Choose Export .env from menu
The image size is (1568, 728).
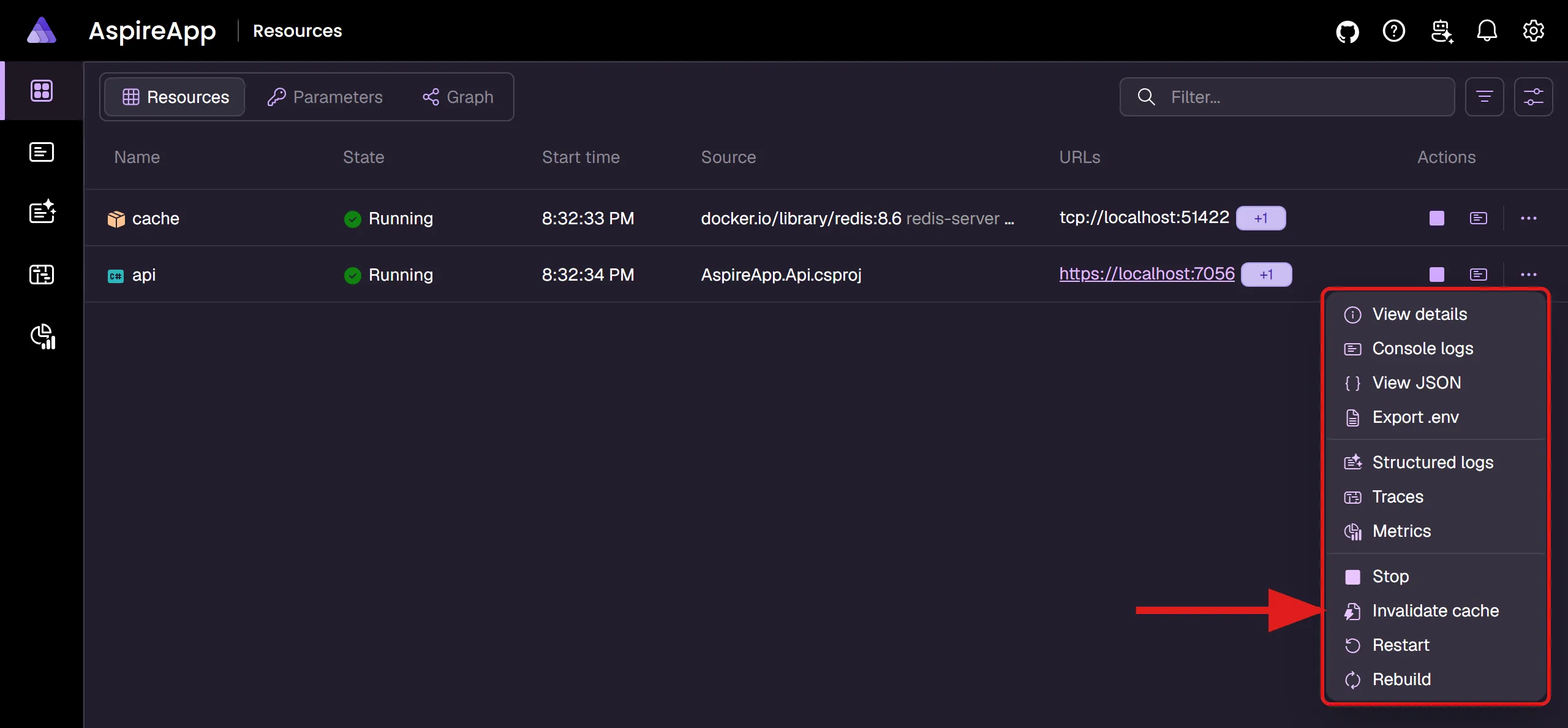click(1436, 417)
